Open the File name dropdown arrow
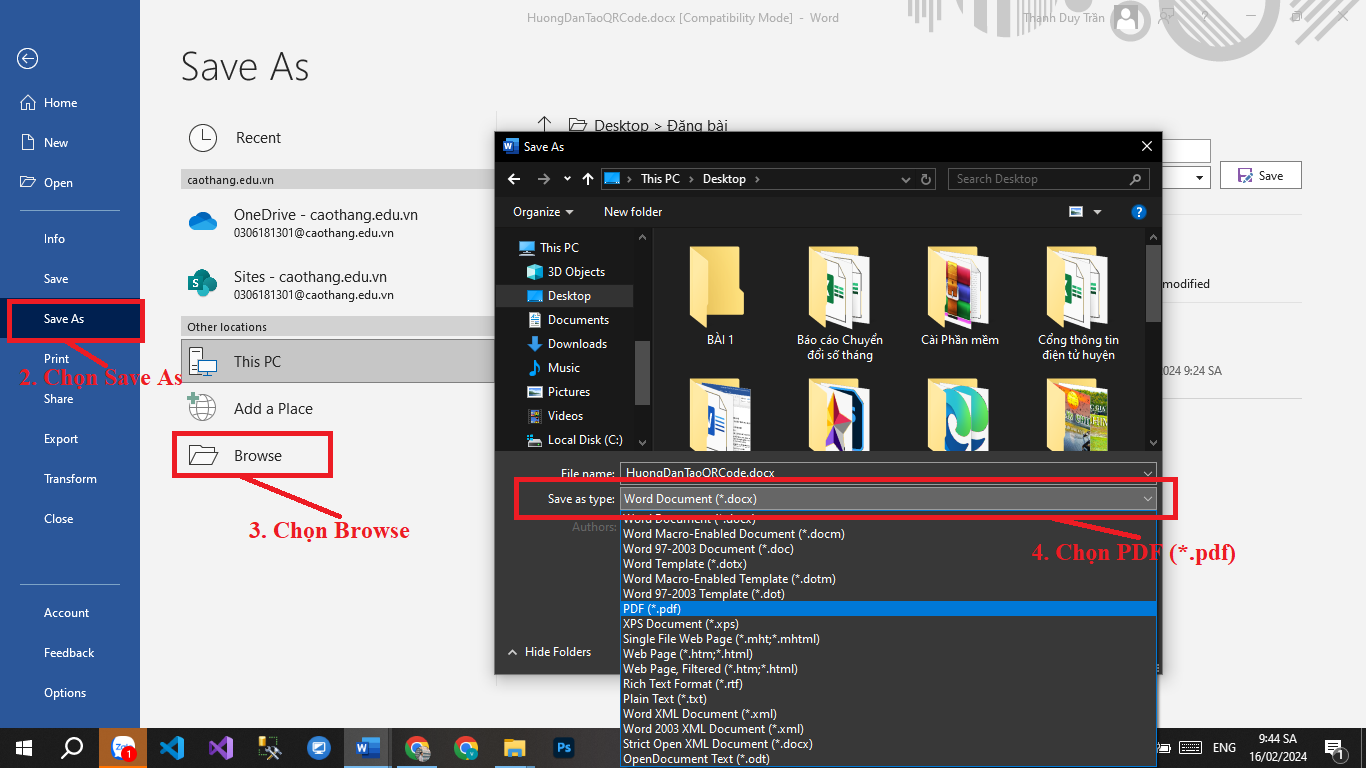 point(1147,472)
